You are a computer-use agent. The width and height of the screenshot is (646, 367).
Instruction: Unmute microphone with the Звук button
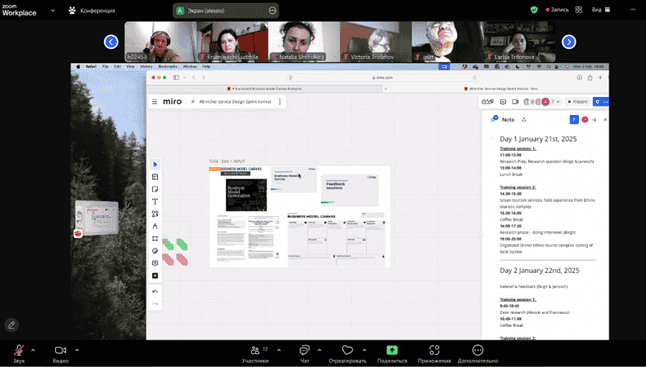19,353
